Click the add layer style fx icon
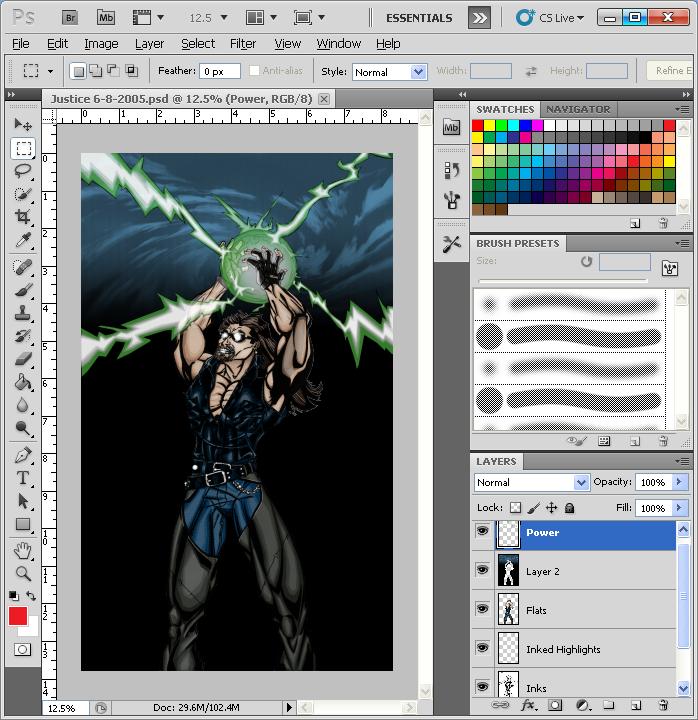The height and width of the screenshot is (720, 698). click(528, 705)
